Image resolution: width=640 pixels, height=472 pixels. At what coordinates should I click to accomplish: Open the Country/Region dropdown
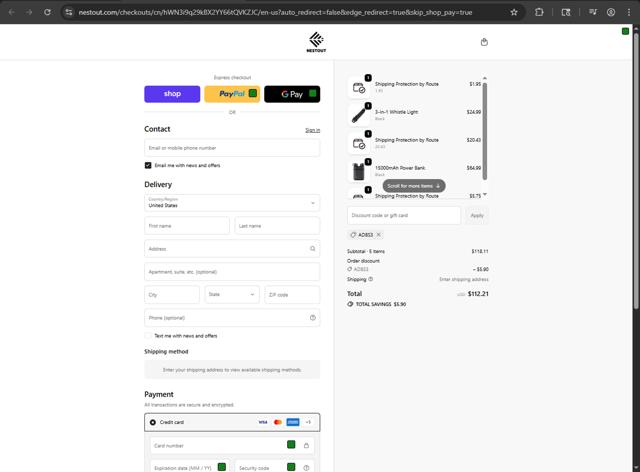click(232, 203)
